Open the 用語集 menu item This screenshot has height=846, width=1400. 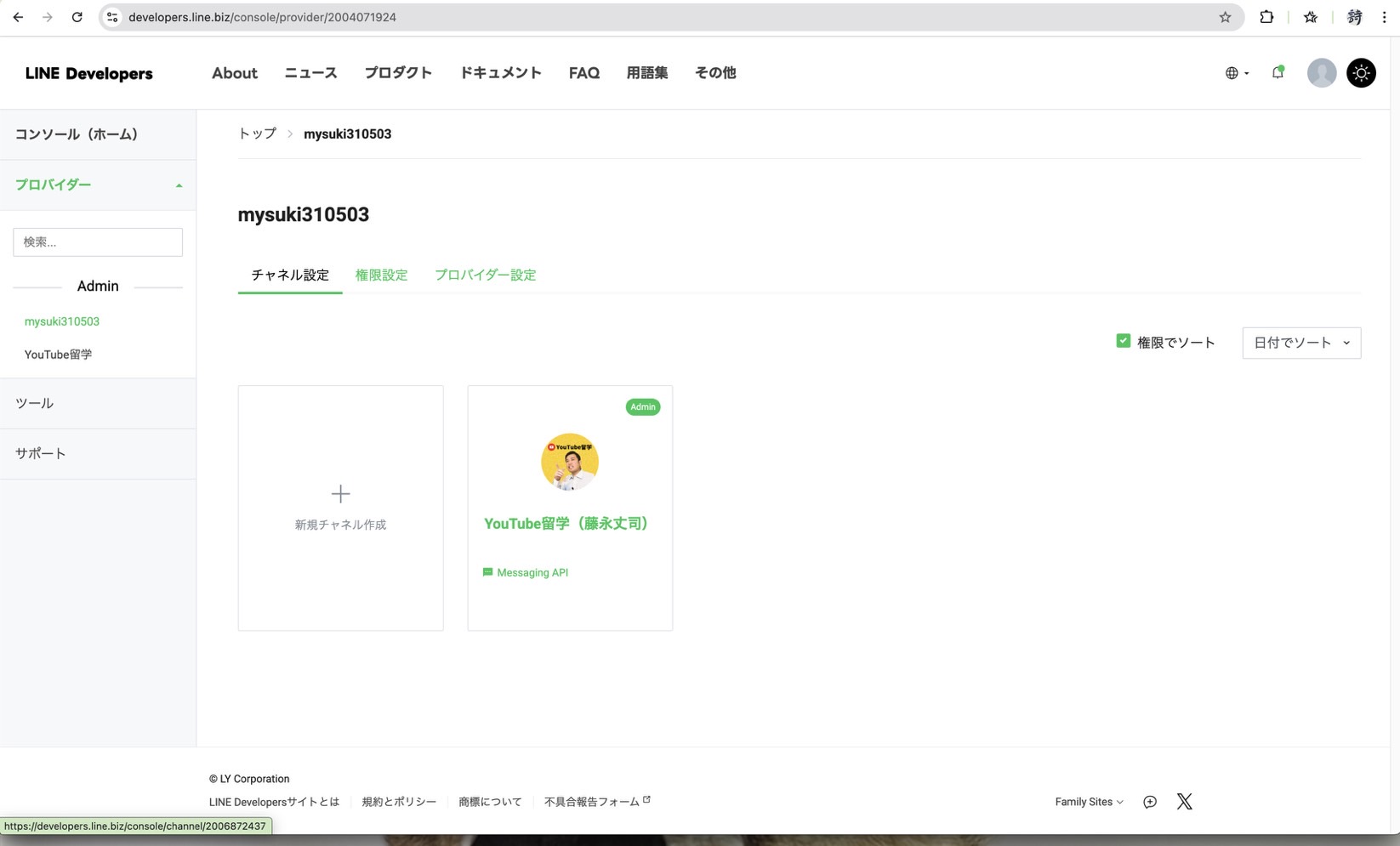647,73
